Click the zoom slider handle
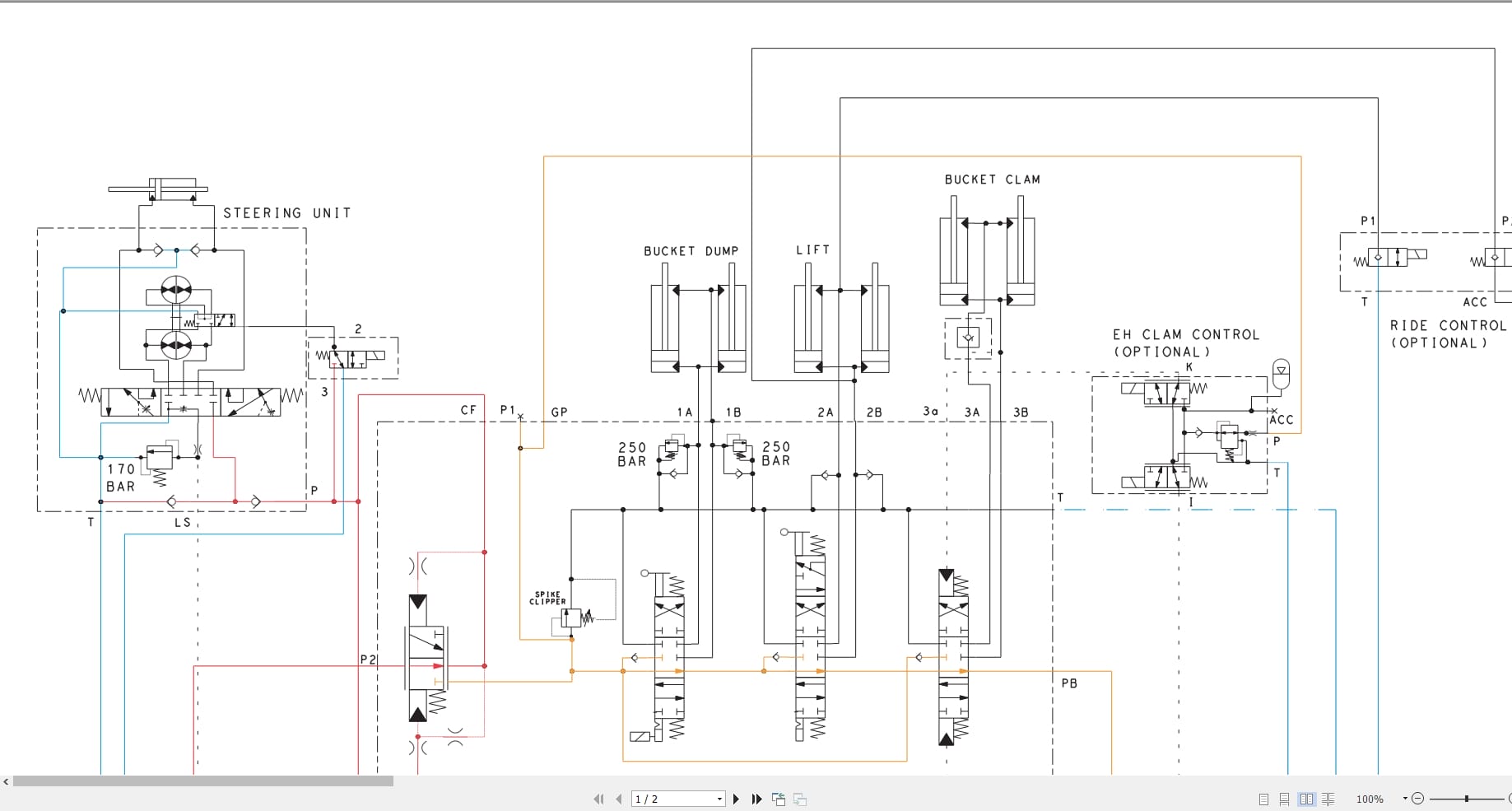1512x811 pixels. (1467, 798)
